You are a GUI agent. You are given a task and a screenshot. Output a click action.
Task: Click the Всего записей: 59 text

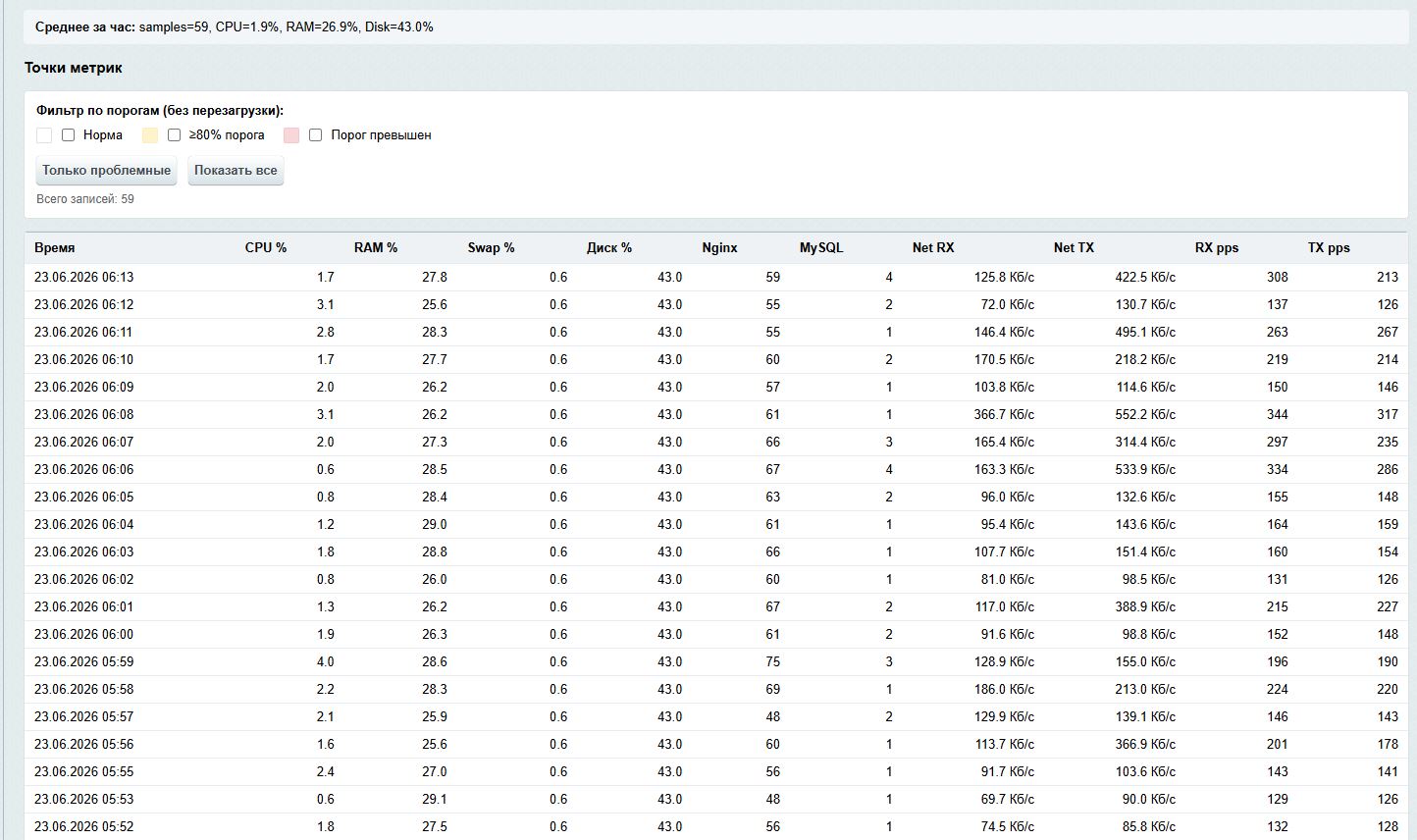click(85, 199)
